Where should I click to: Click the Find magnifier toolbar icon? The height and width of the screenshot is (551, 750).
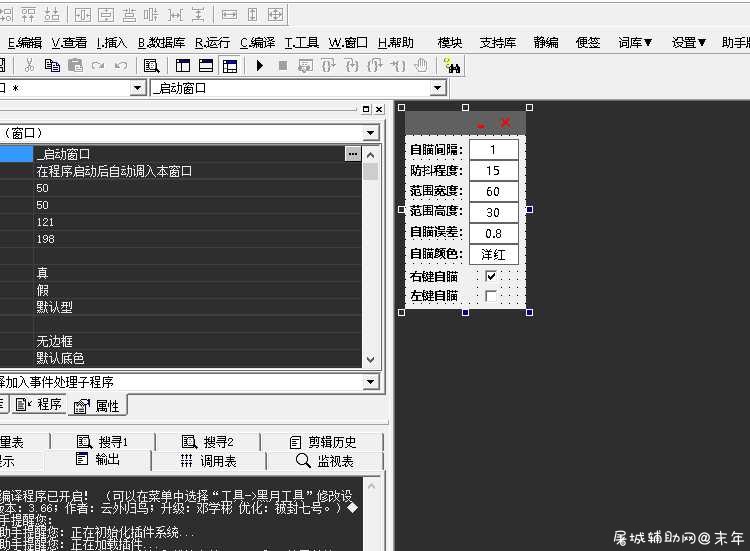151,66
